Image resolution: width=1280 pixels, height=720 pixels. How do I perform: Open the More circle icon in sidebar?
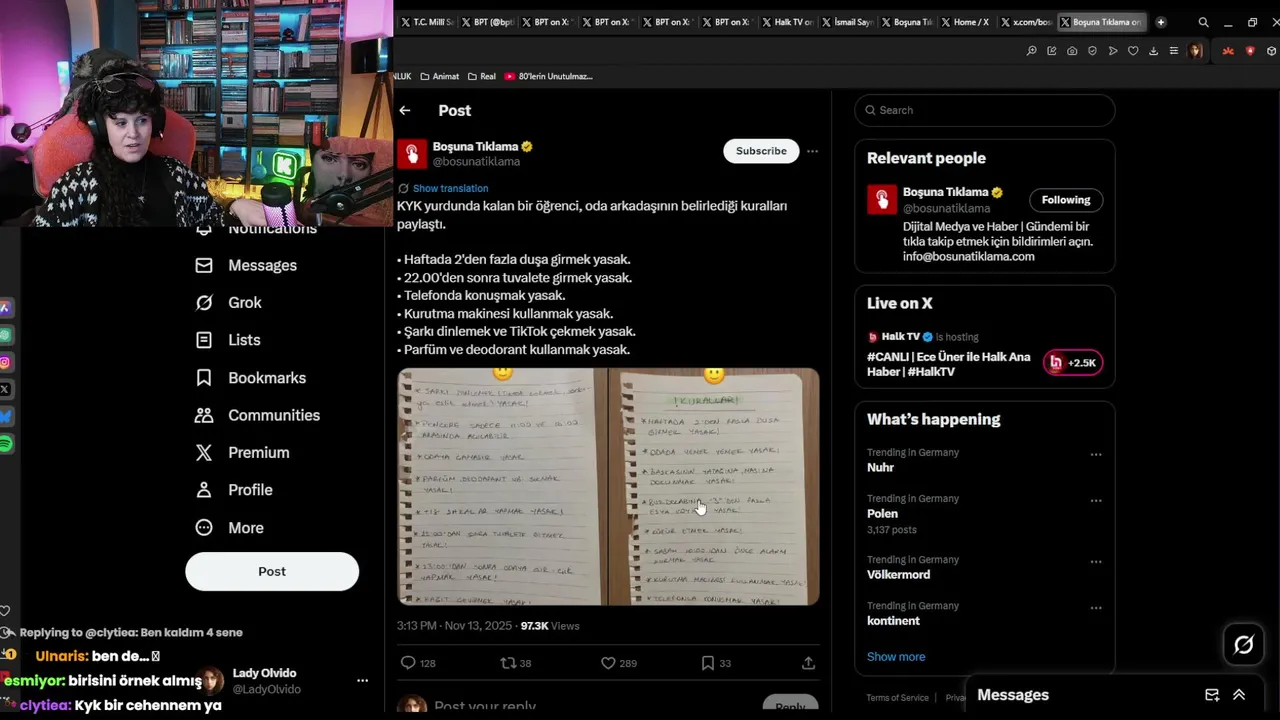click(204, 528)
